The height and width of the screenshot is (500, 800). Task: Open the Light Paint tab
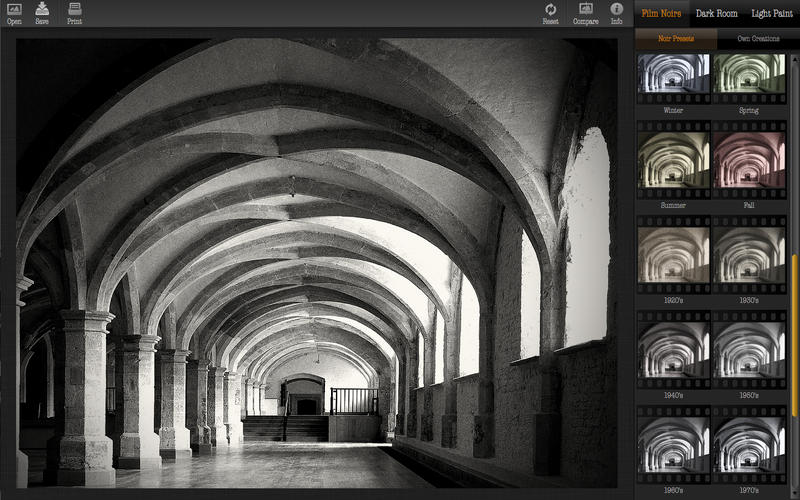(x=773, y=14)
